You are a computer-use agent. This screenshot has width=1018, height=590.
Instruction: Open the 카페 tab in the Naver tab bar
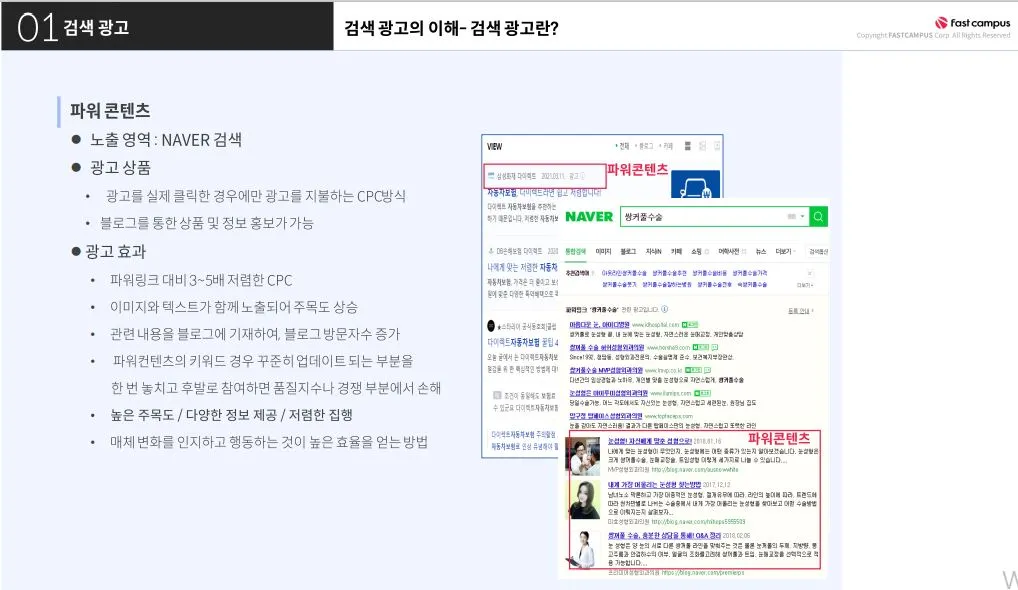[x=676, y=251]
